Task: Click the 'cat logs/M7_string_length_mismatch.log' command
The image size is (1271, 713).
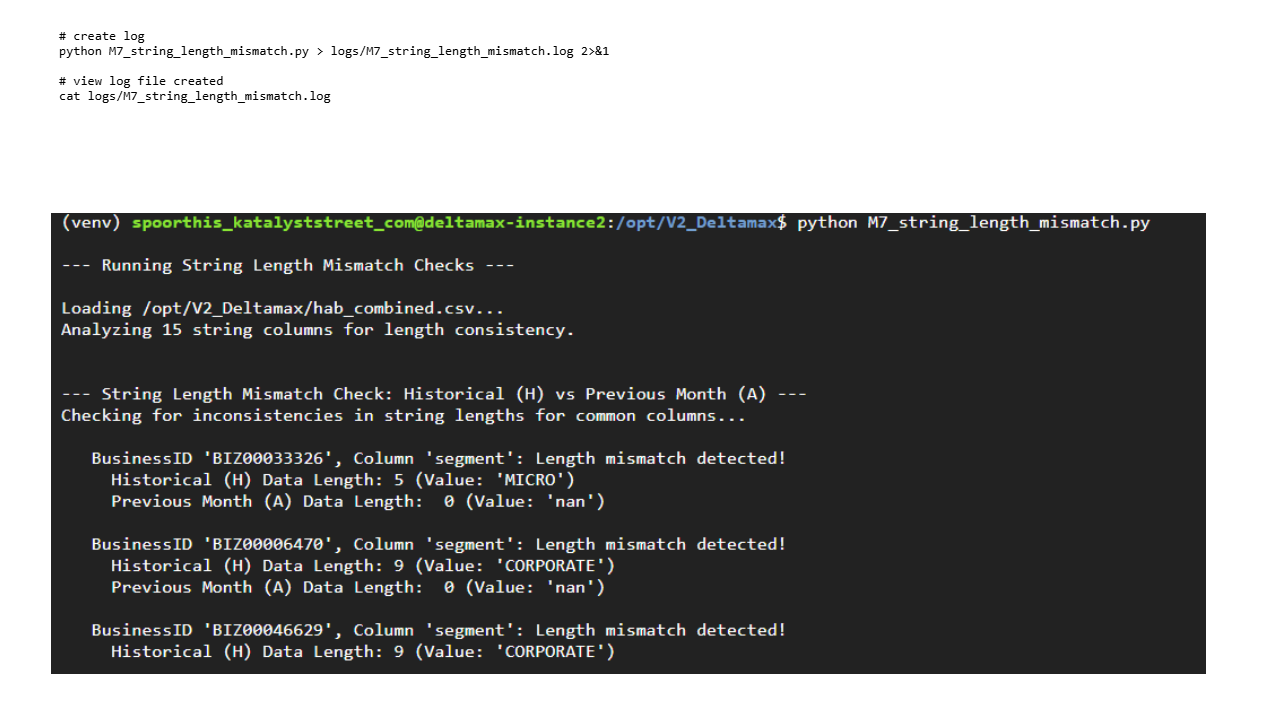Action: [x=194, y=96]
